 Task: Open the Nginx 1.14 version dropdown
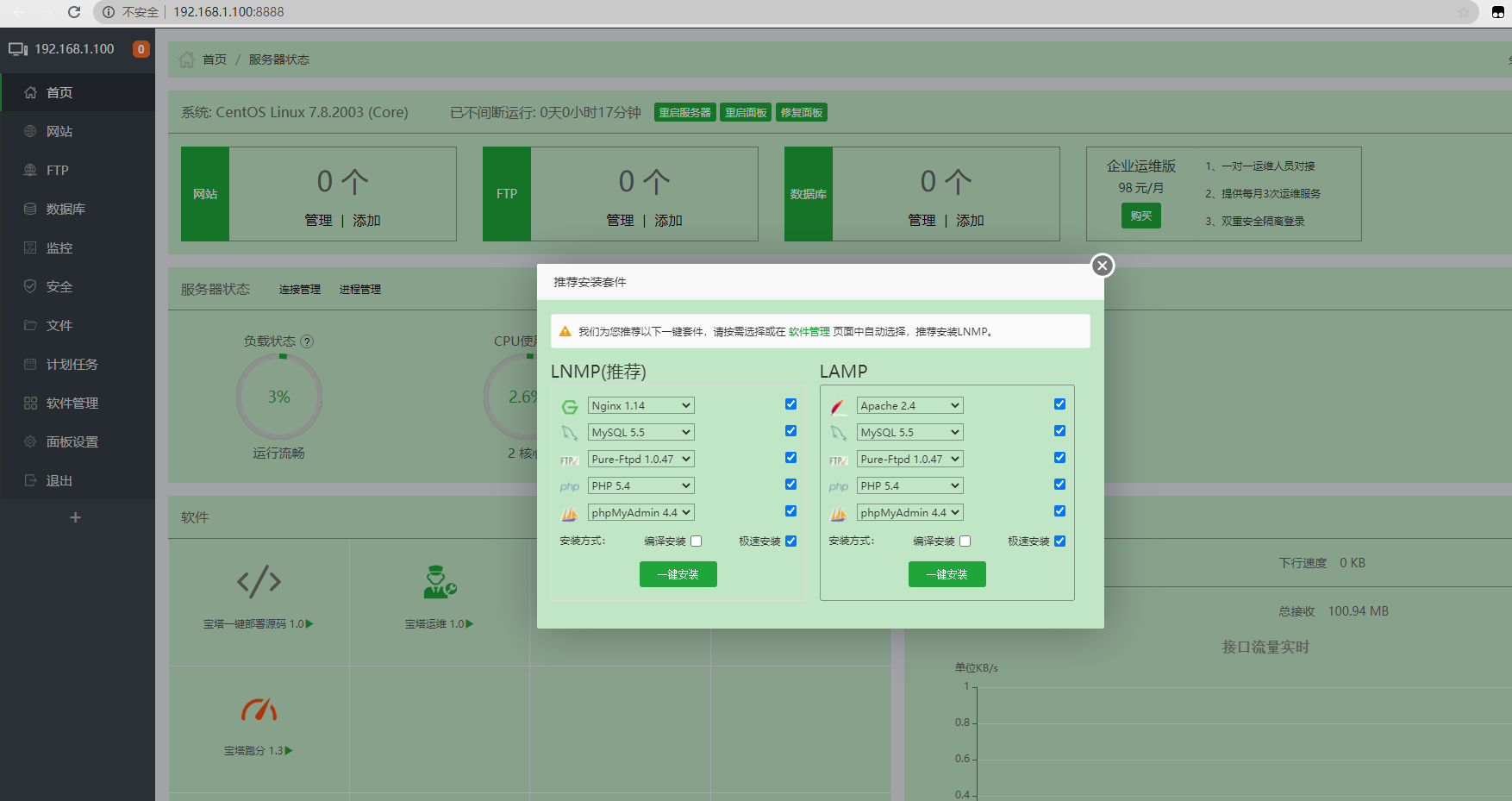tap(640, 405)
